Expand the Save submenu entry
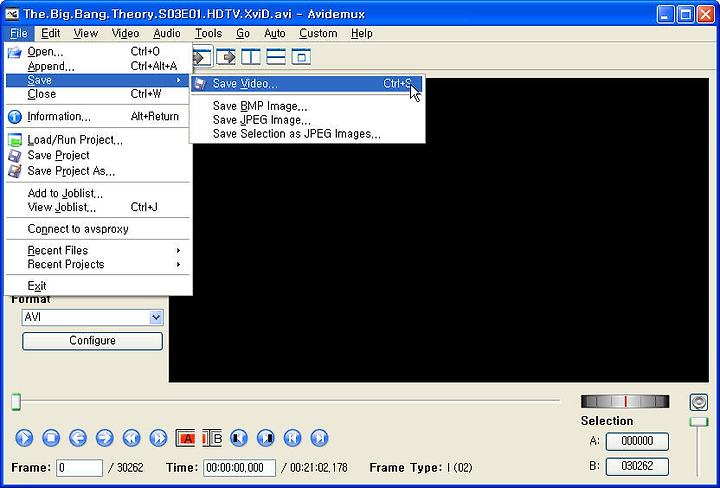Viewport: 720px width, 488px height. tap(97, 80)
